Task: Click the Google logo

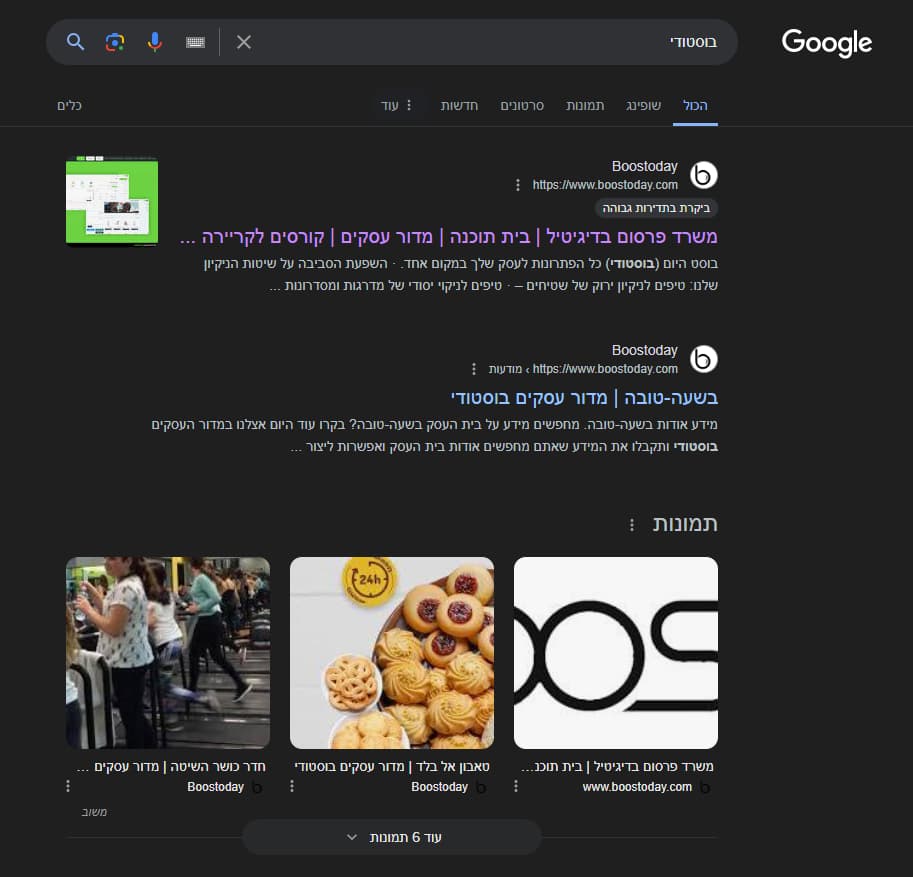Action: pos(826,43)
